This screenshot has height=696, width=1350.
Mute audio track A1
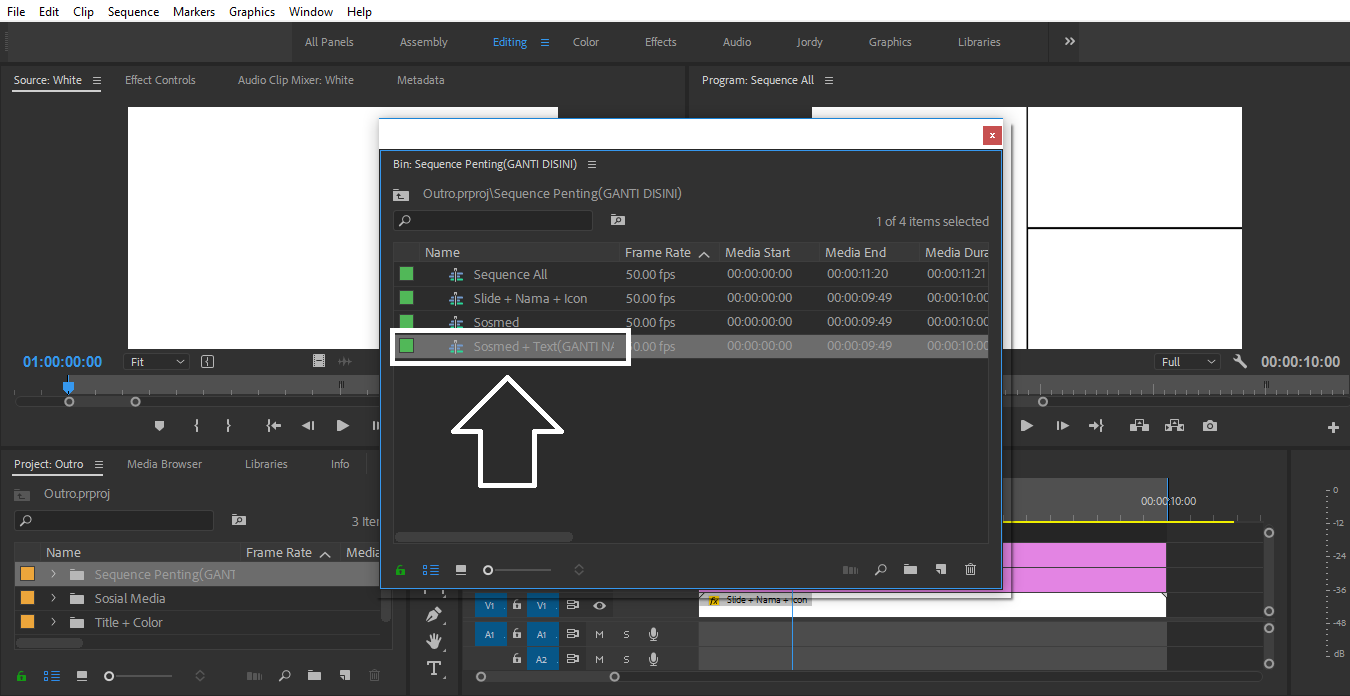pyautogui.click(x=600, y=634)
